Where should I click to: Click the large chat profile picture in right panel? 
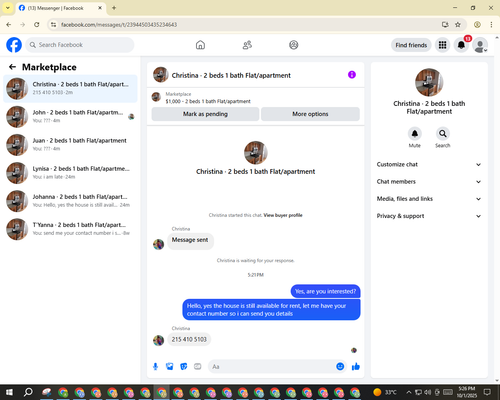pos(429,83)
